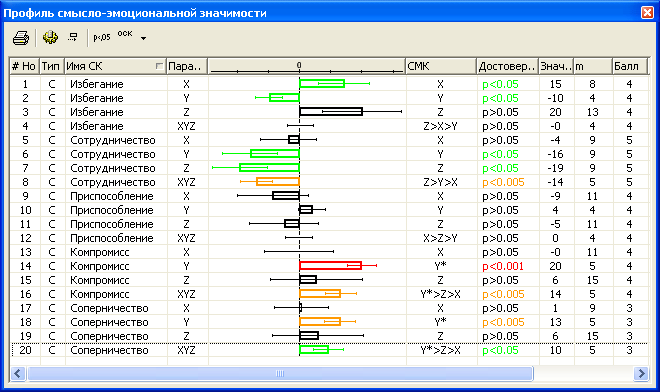Select the 'Соперничество' name in row 20
This screenshot has width=660, height=392.
pos(109,350)
